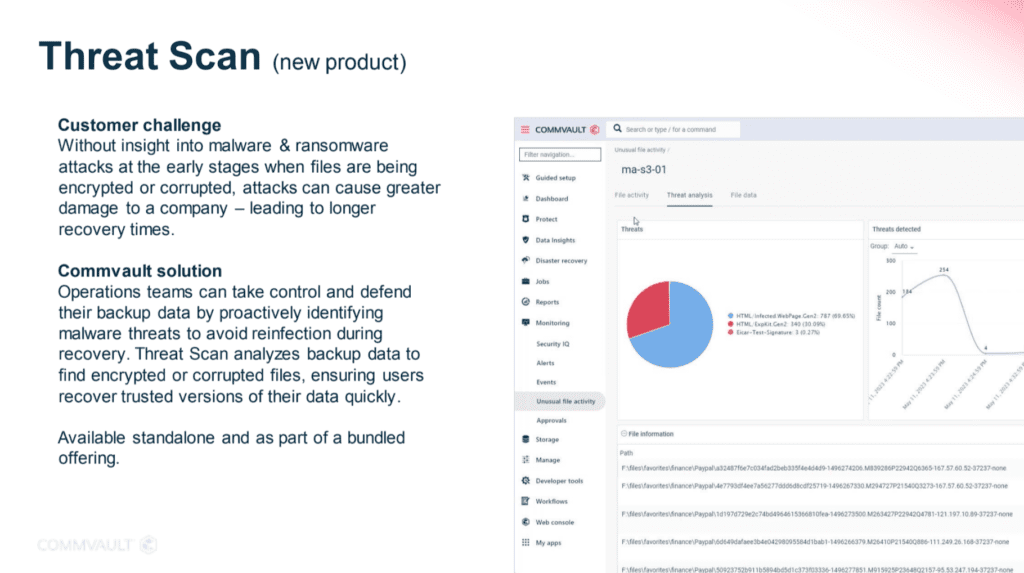The height and width of the screenshot is (573, 1024).
Task: Switch to the File activity tab
Action: pos(632,195)
